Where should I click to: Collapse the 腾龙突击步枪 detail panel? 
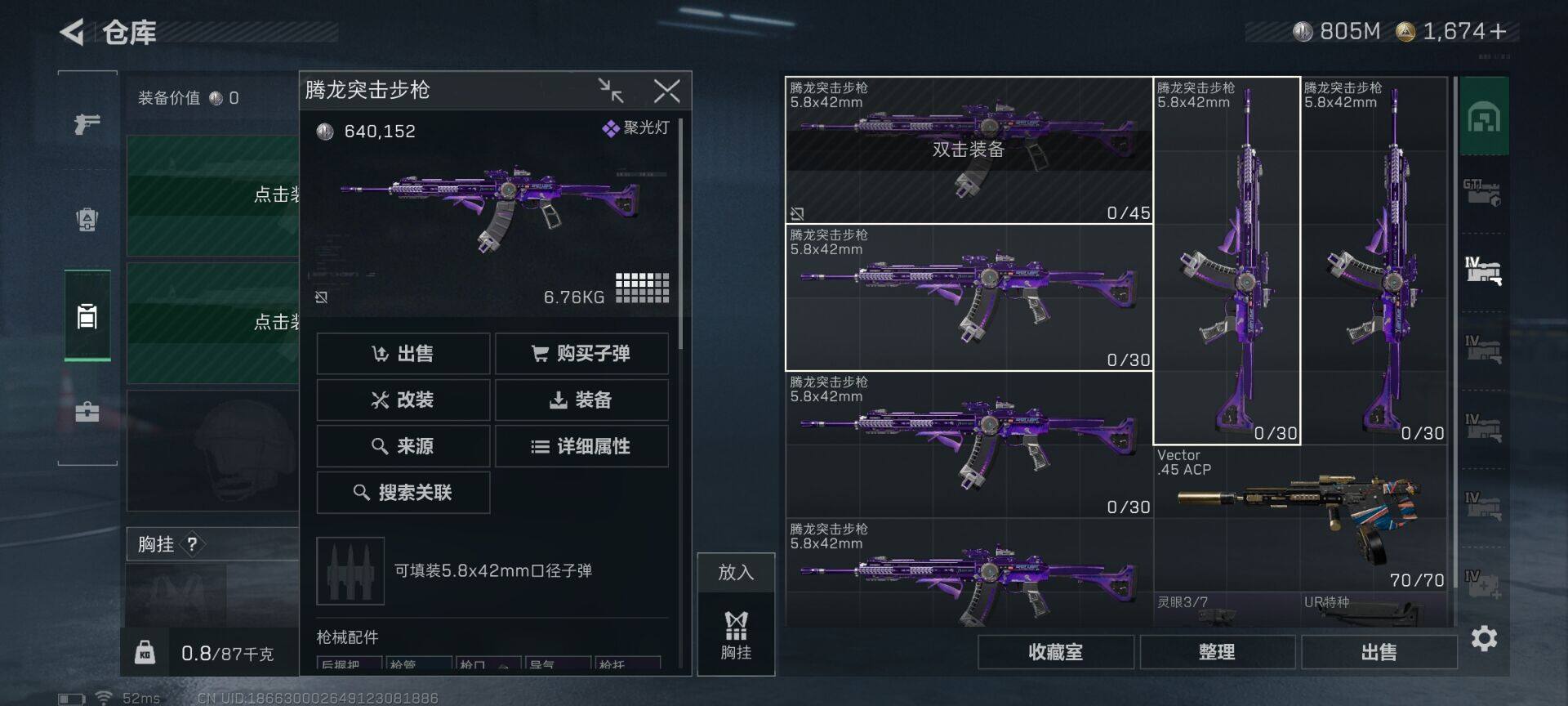tap(611, 91)
